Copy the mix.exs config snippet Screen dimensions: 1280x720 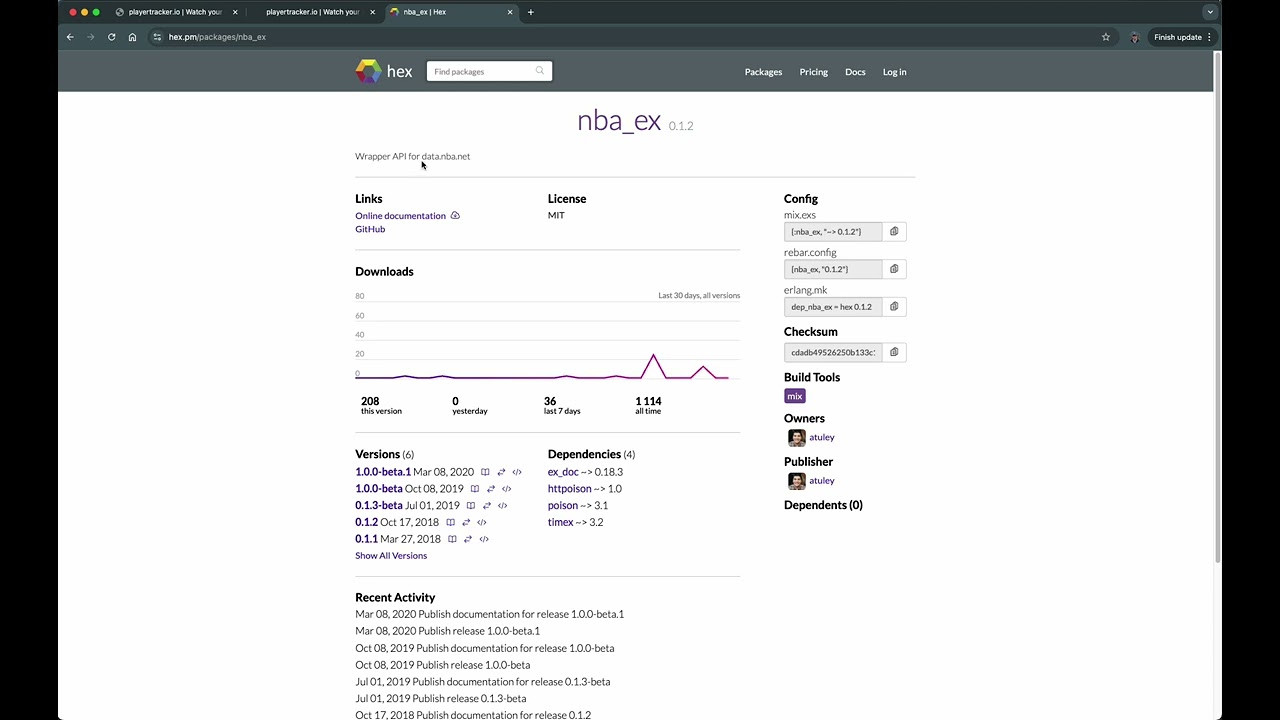pos(894,231)
